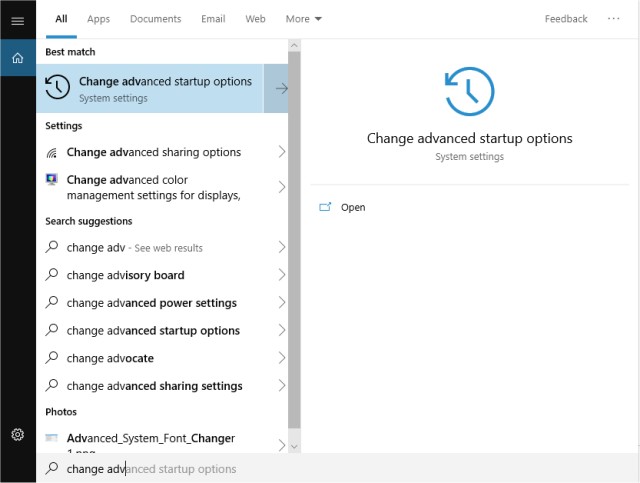Image resolution: width=640 pixels, height=483 pixels.
Task: Switch to the Documents tab
Action: (x=156, y=19)
